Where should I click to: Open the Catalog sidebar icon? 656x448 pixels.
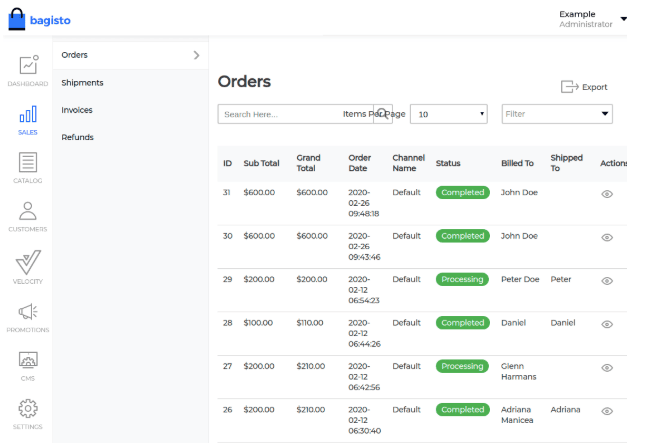[x=28, y=162]
